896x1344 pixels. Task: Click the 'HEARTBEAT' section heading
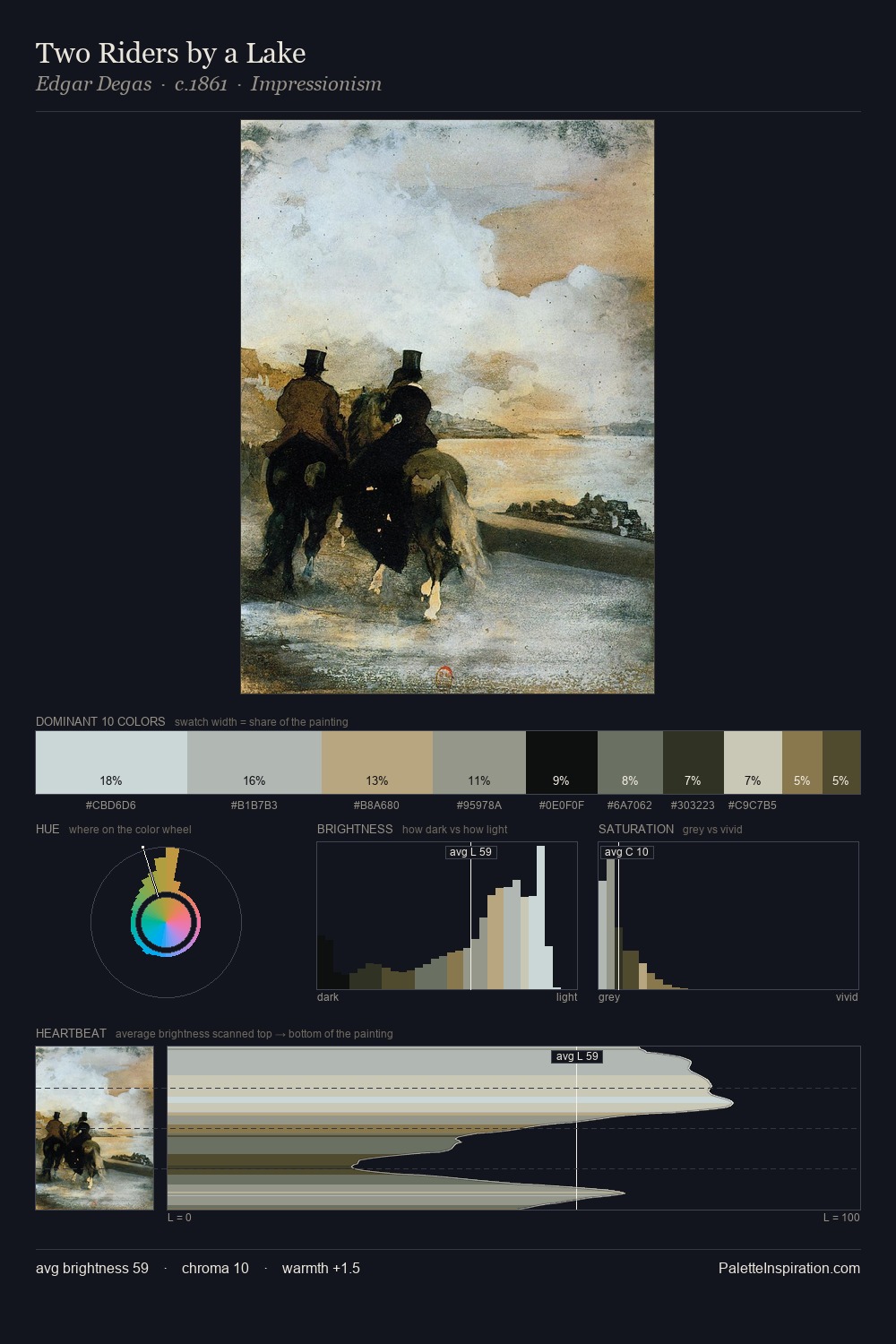pos(71,1033)
